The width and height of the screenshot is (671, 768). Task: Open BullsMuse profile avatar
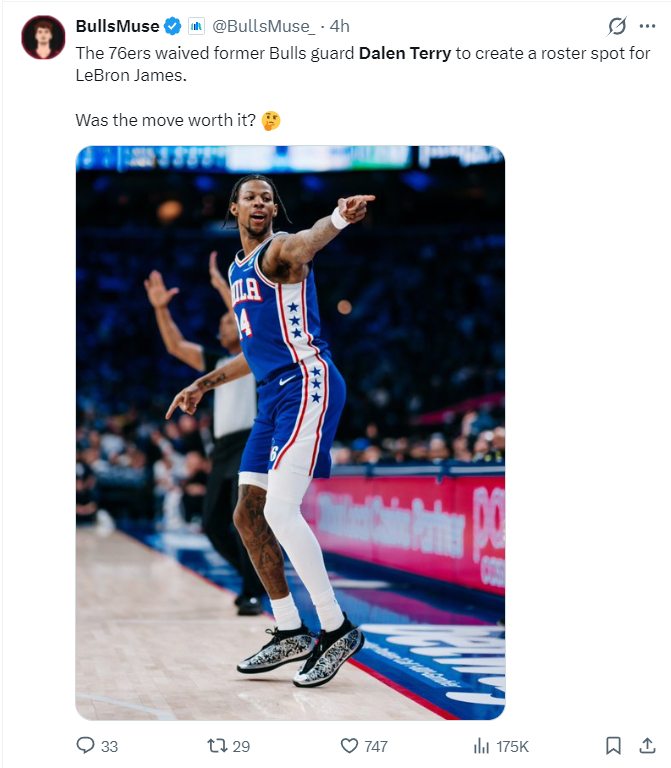[x=44, y=37]
